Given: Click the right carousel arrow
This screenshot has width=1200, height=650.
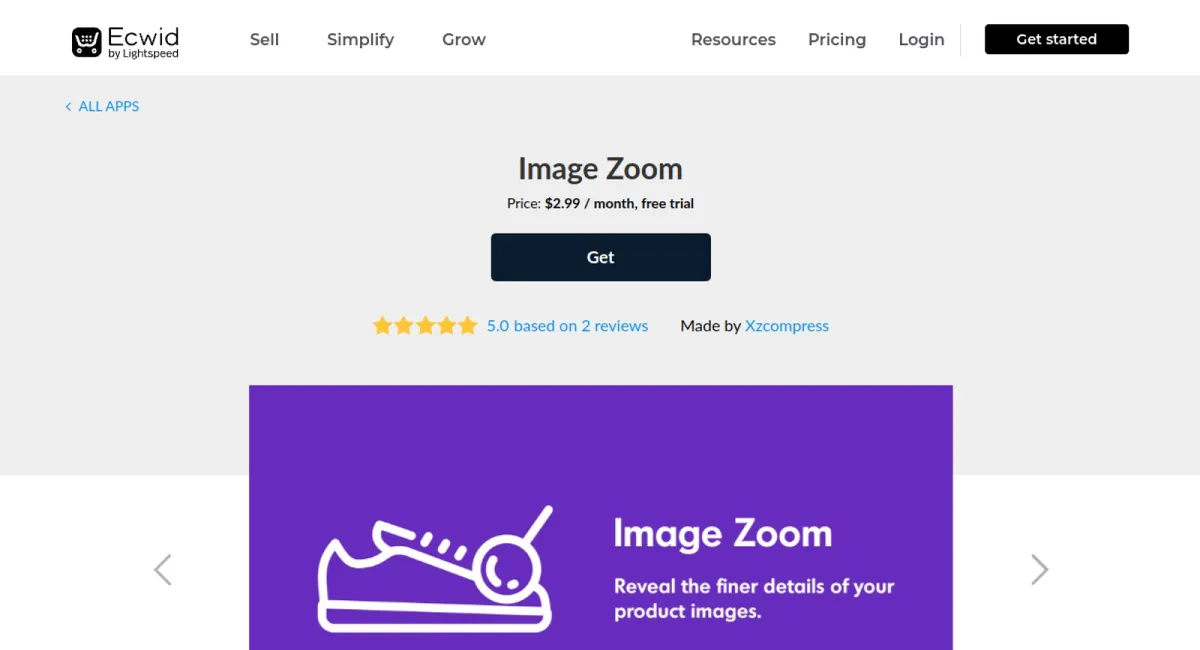Looking at the screenshot, I should point(1039,569).
